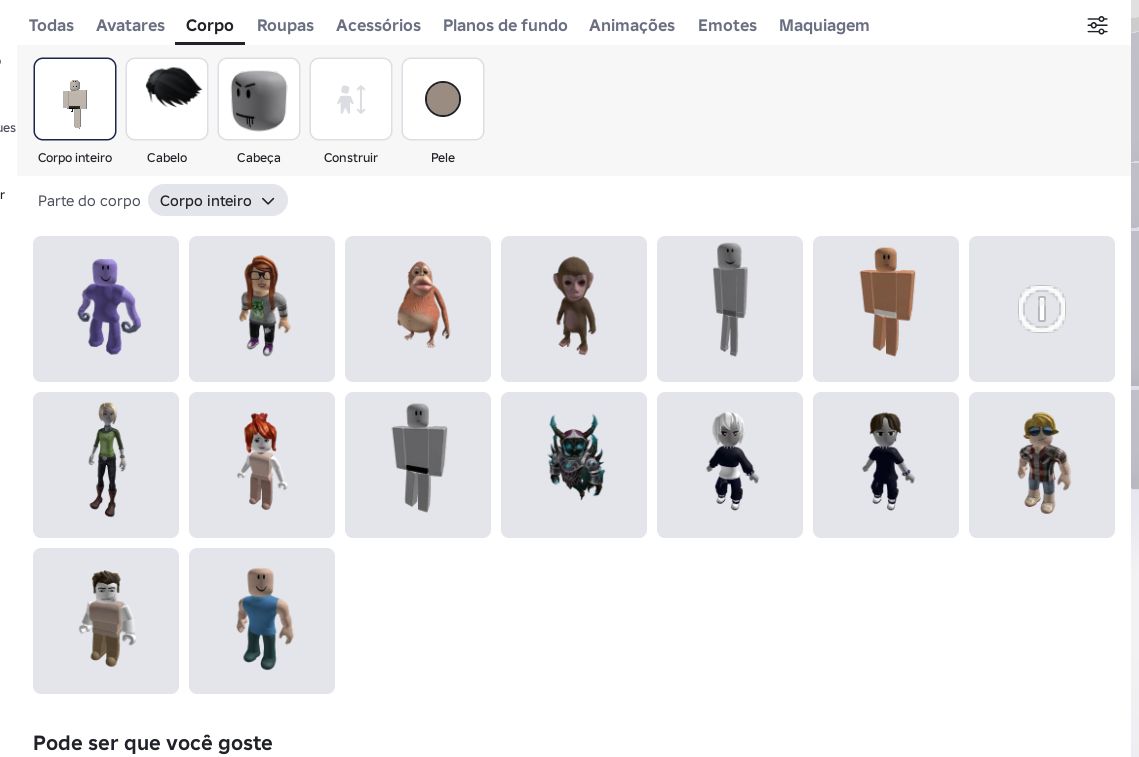
Task: Open the Planos de fundo tab
Action: coord(505,25)
